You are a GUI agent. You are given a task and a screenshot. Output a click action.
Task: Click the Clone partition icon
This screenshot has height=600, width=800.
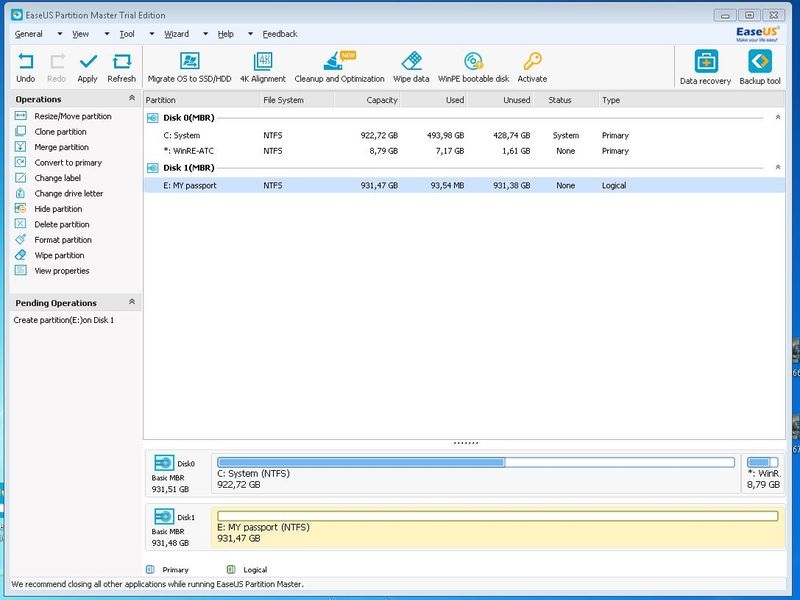click(x=20, y=131)
